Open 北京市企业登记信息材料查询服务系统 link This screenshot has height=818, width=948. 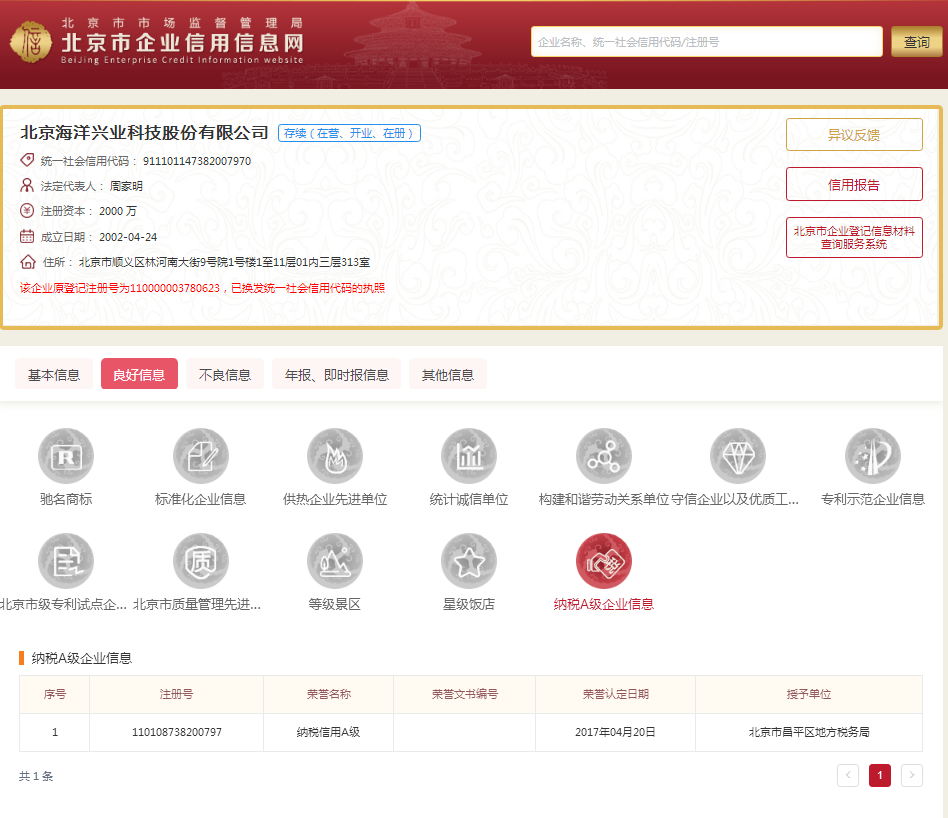(854, 237)
